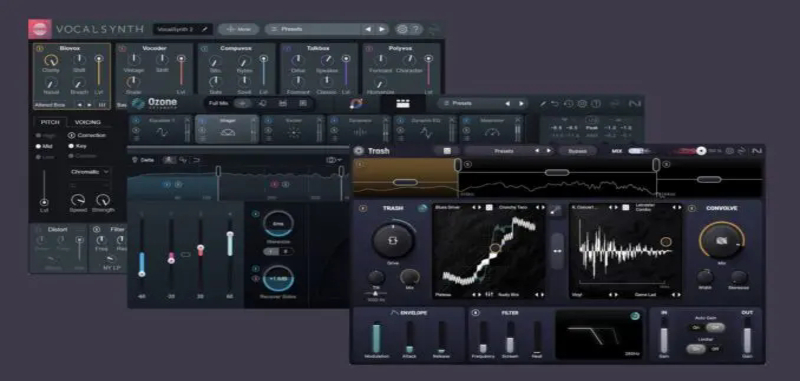Click Ozone help icon in toolbar
The height and width of the screenshot is (381, 800).
(x=595, y=104)
